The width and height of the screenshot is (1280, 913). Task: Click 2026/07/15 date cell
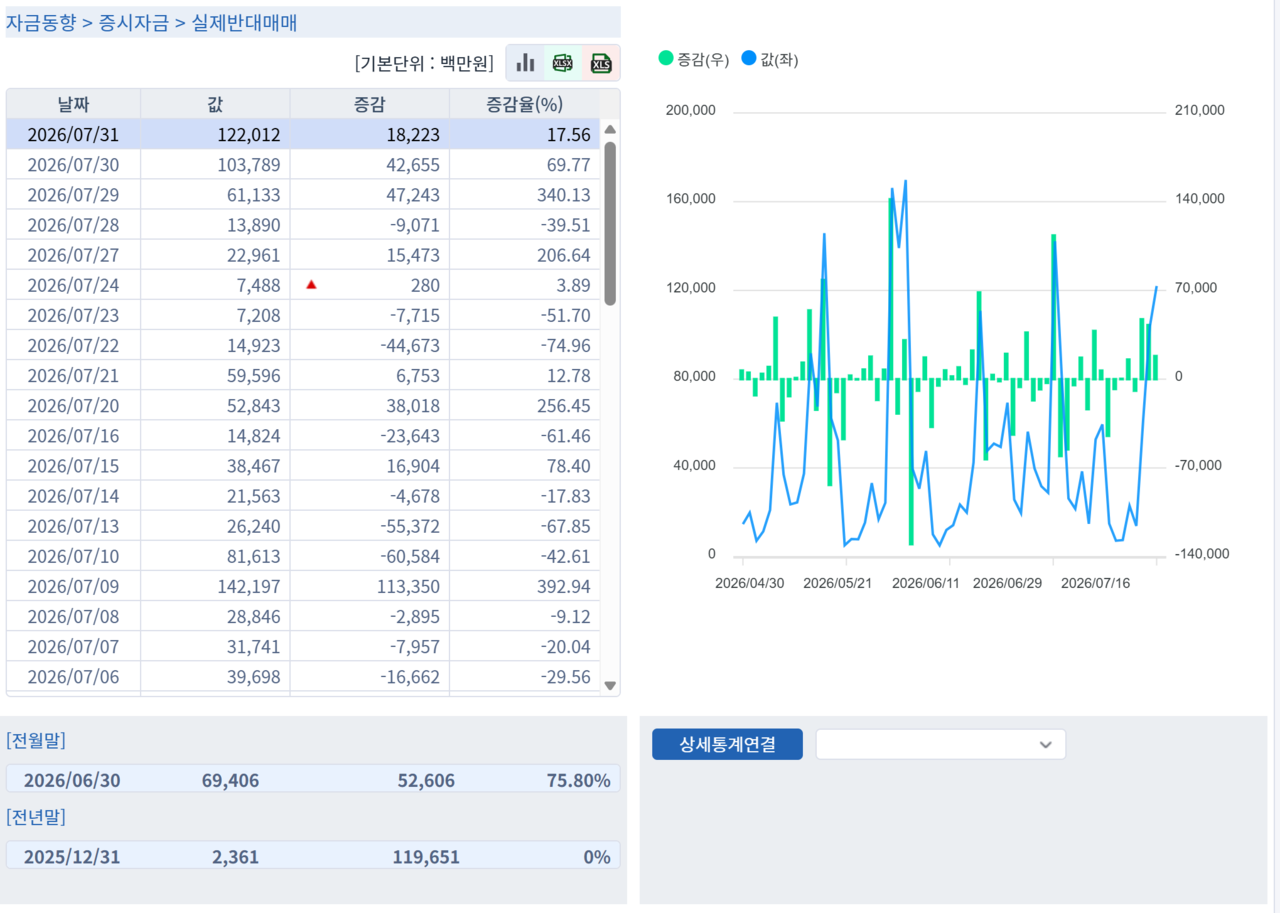(73, 466)
